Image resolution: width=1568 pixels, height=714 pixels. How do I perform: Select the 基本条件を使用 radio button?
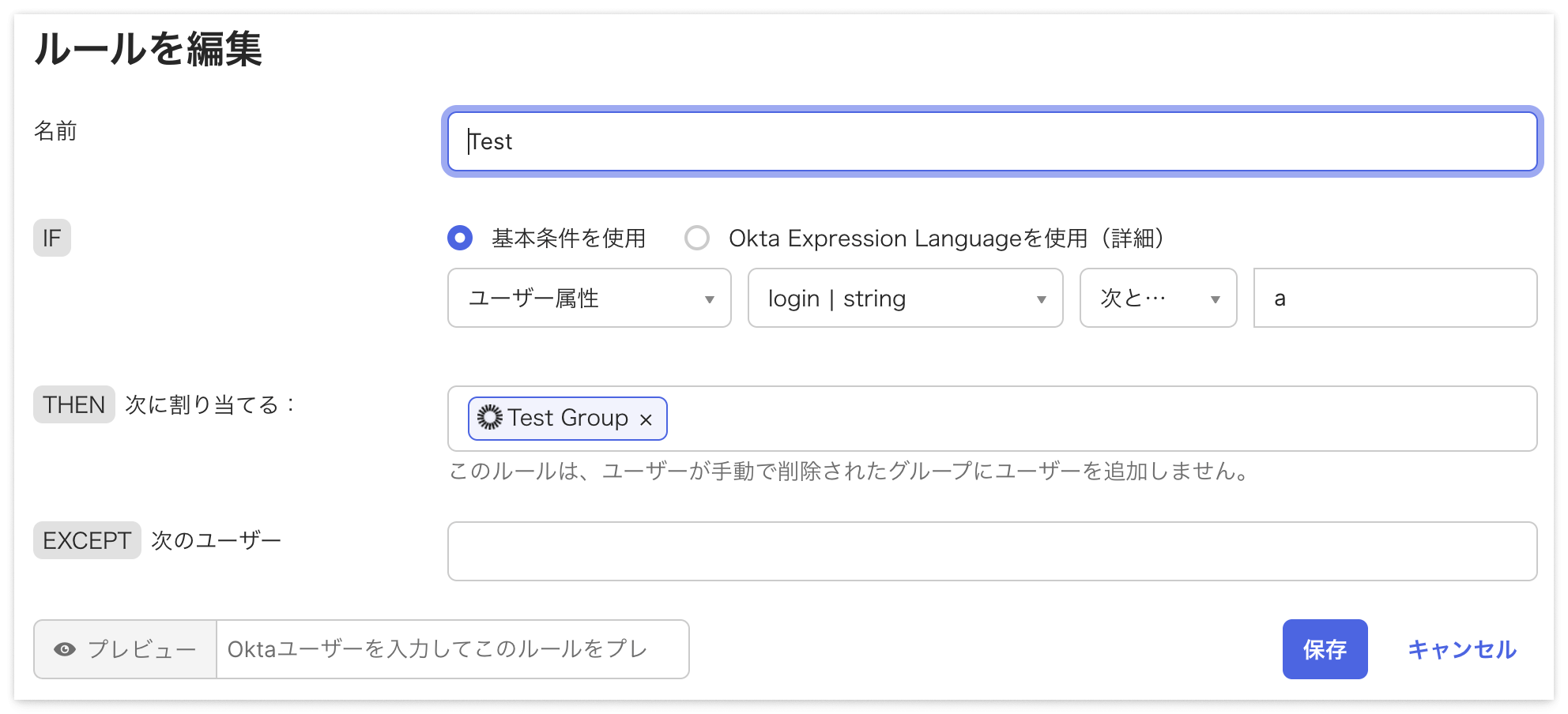pos(460,238)
